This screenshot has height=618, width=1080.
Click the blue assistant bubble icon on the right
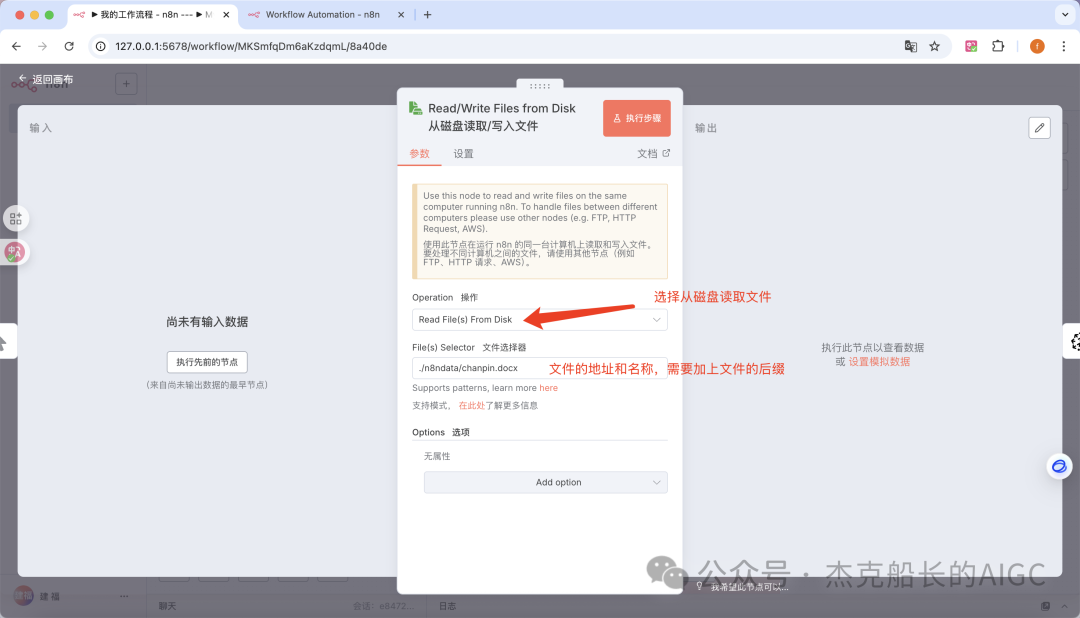tap(1059, 466)
